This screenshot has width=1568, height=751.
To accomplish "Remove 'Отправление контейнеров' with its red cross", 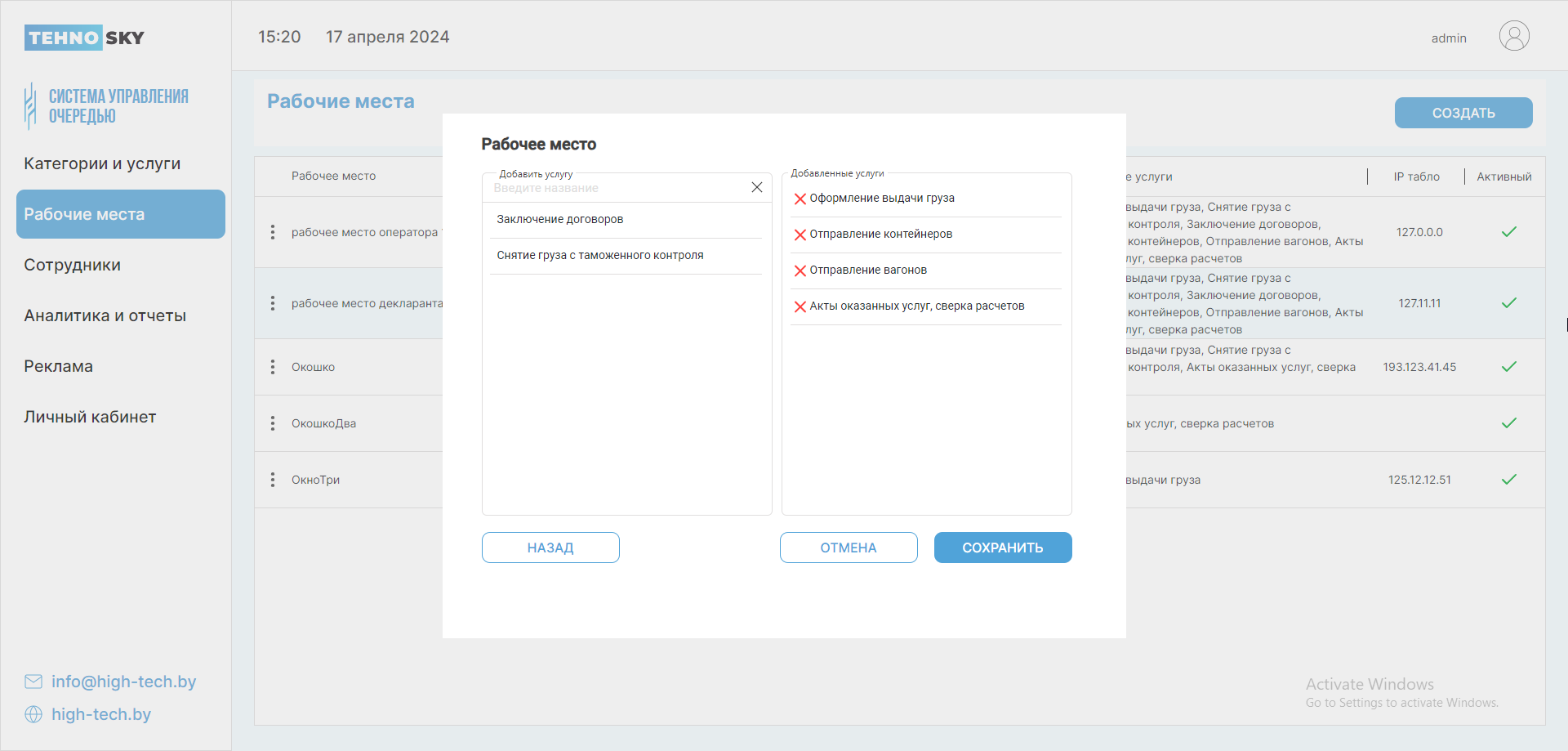I will click(800, 235).
